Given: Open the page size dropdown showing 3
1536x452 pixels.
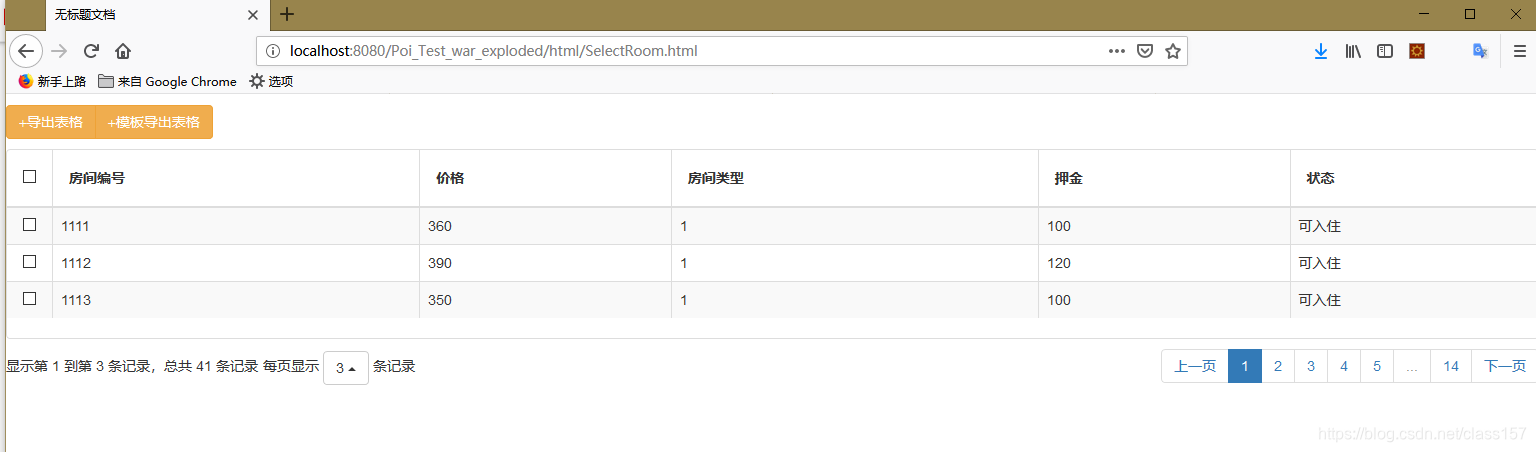Looking at the screenshot, I should pos(346,368).
